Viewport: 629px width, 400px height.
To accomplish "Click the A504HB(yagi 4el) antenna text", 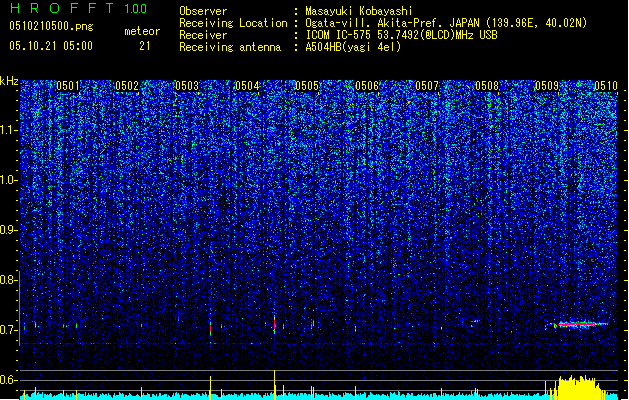I will tap(353, 47).
